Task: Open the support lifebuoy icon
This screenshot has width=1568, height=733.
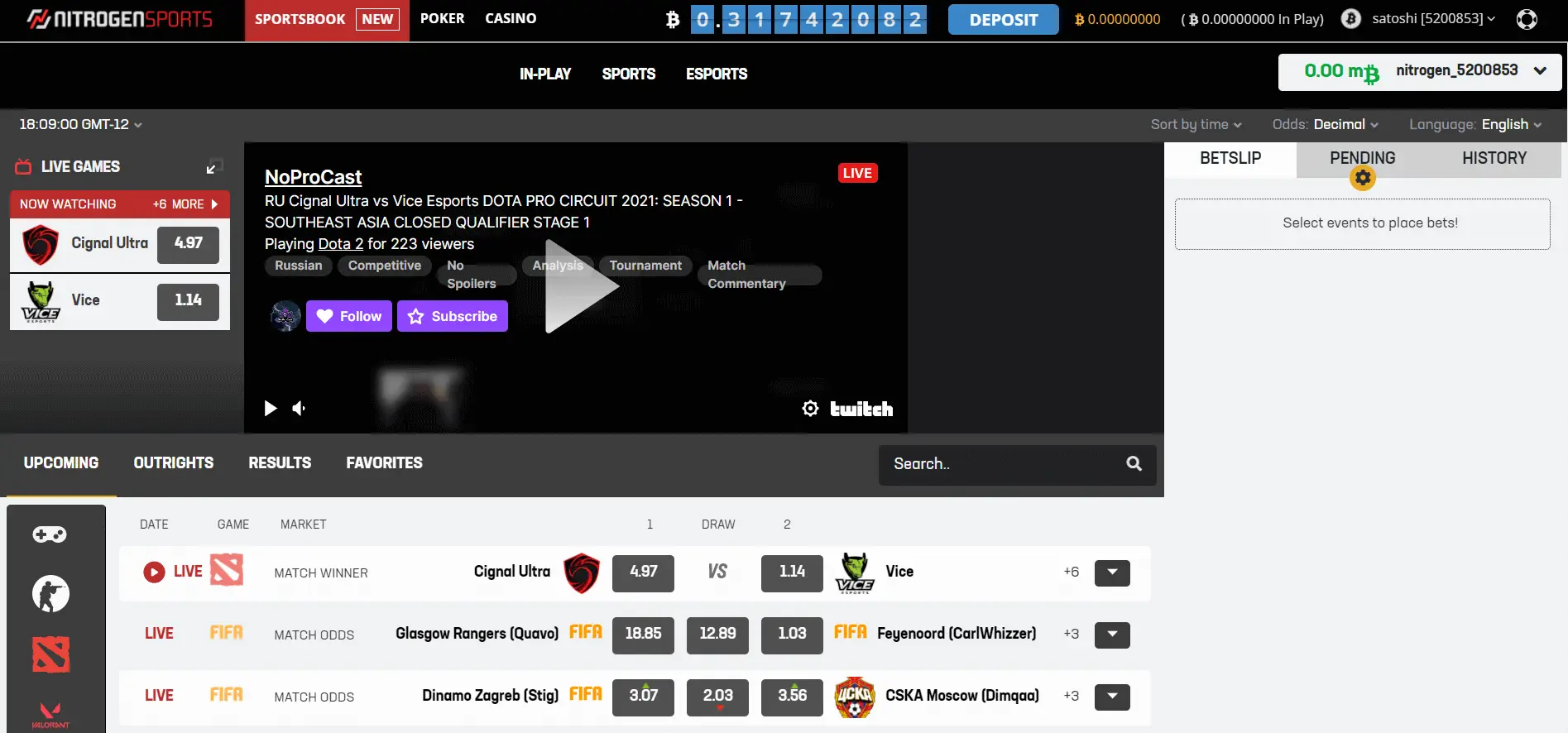Action: (1527, 19)
